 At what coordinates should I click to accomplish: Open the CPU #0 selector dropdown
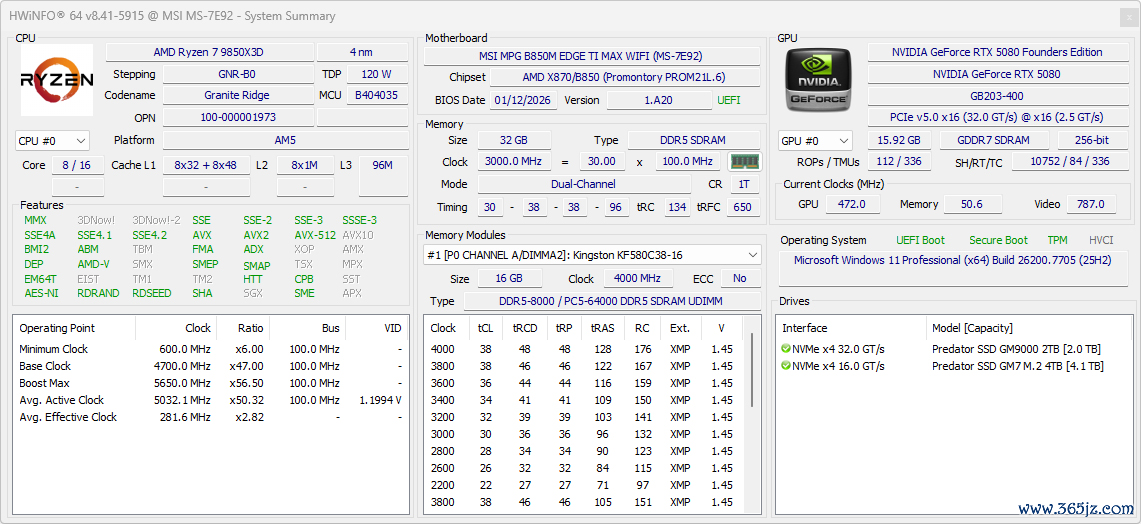[52, 140]
